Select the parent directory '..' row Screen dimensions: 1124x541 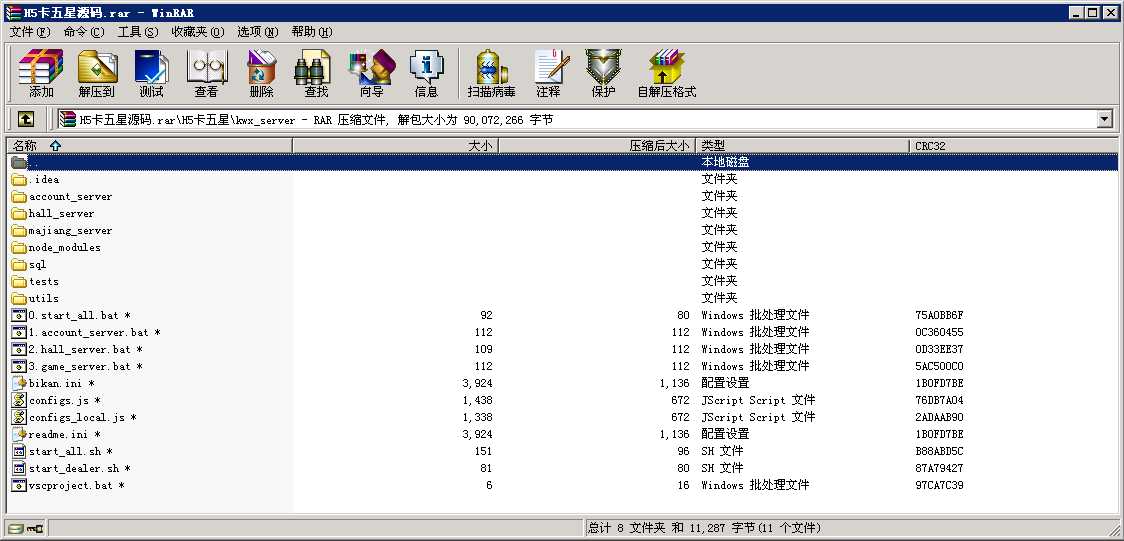click(564, 163)
